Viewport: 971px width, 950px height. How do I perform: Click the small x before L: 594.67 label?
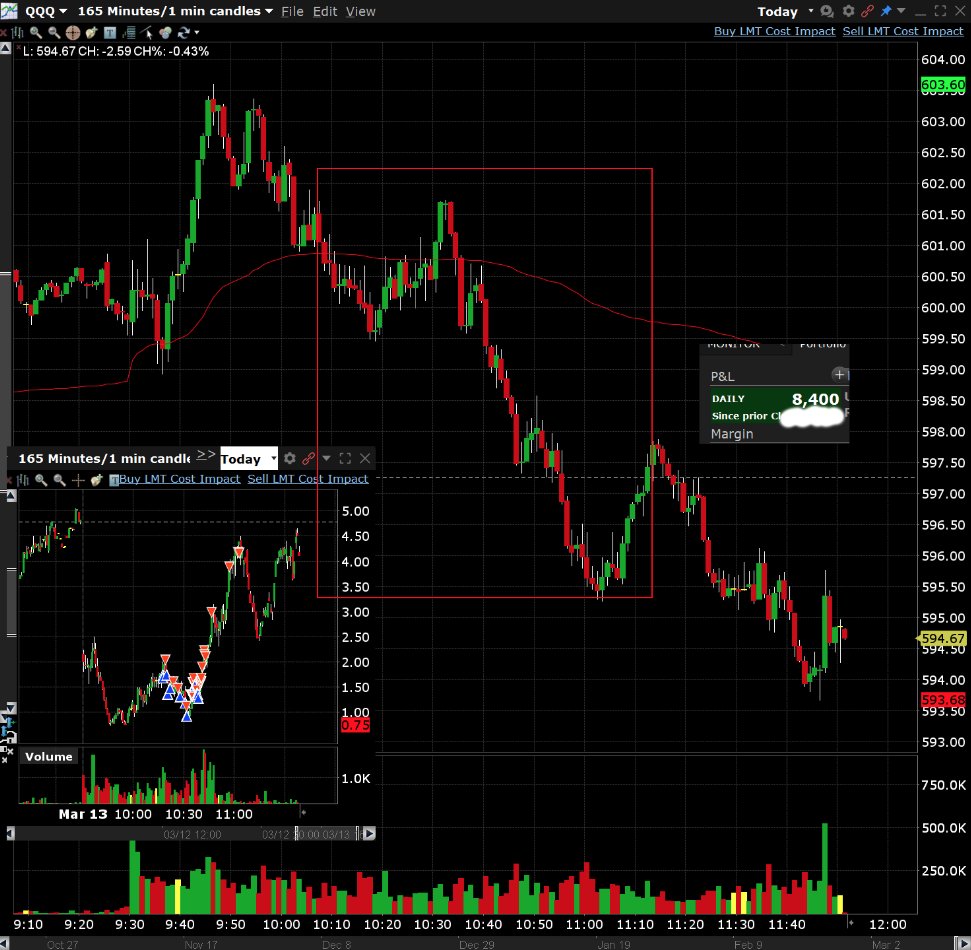pyautogui.click(x=19, y=48)
